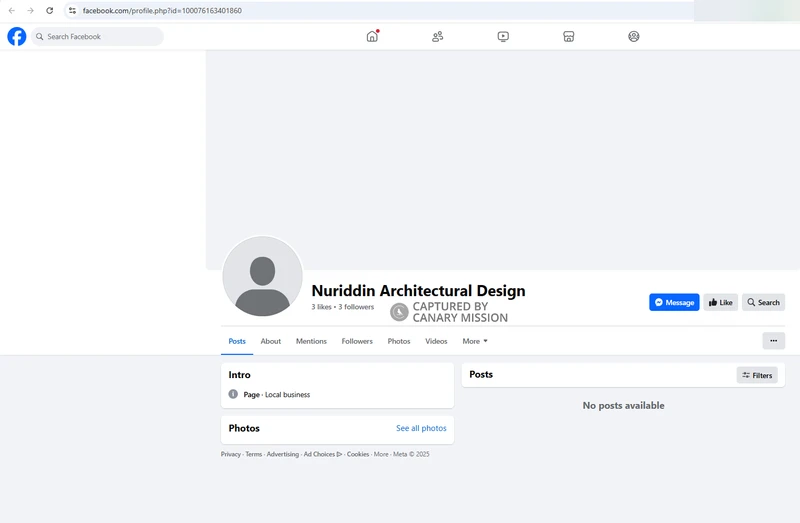Focus the Search Facebook field
Screen dimensions: 800x523
tap(97, 36)
